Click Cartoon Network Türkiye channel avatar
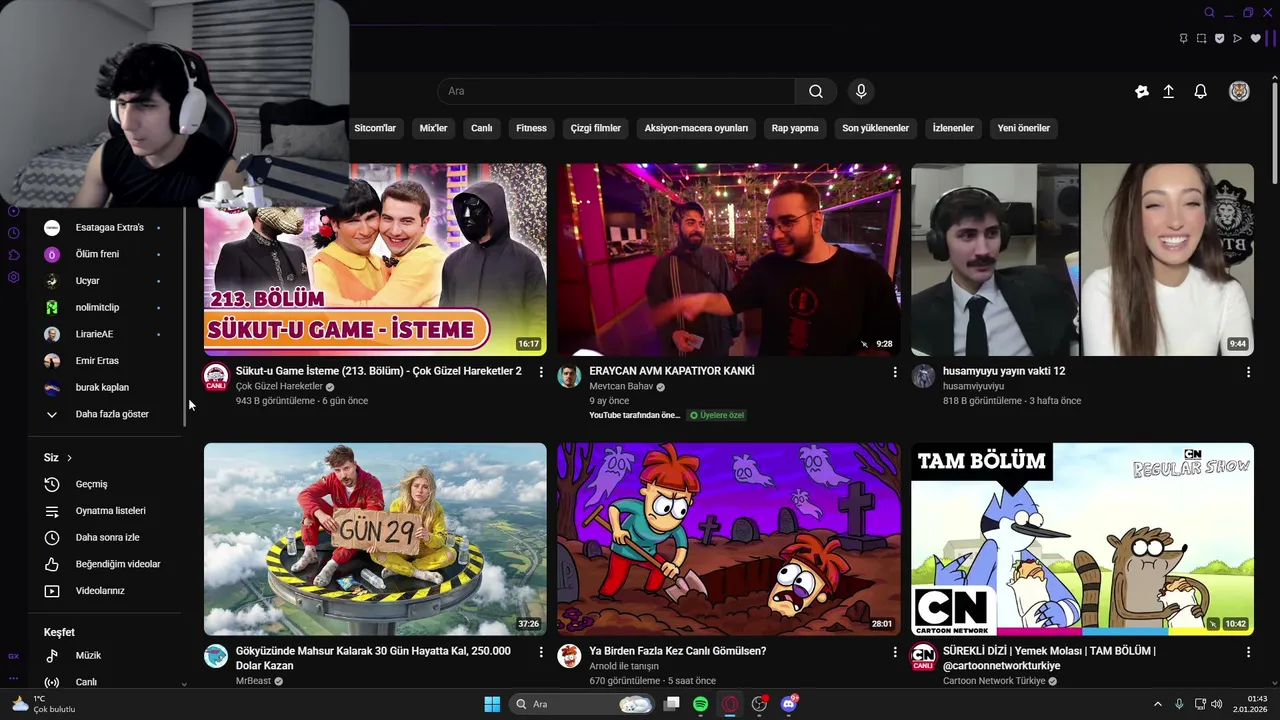The image size is (1280, 720). pos(923,656)
